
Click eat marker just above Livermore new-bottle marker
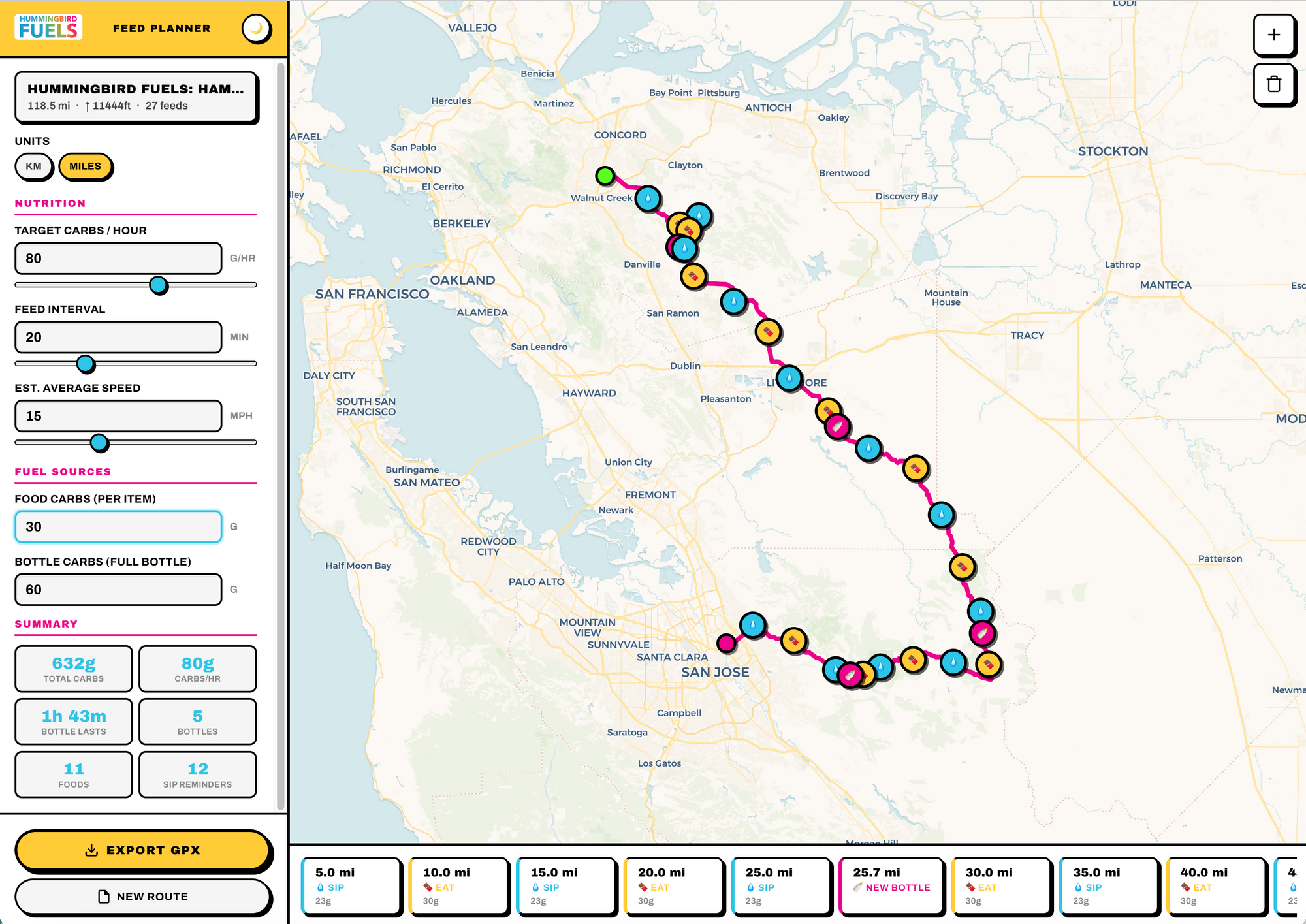pyautogui.click(x=827, y=410)
